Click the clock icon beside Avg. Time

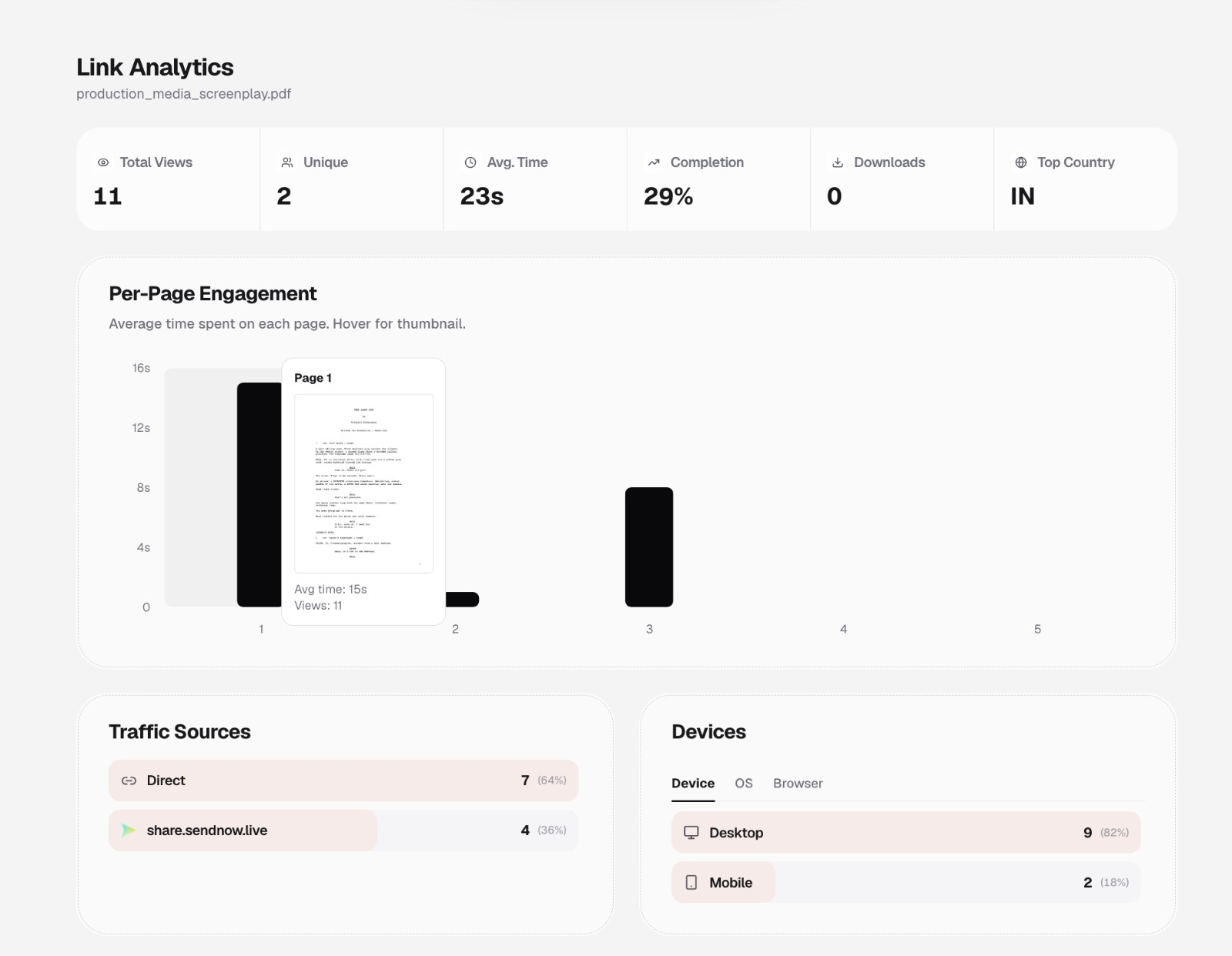click(x=470, y=162)
